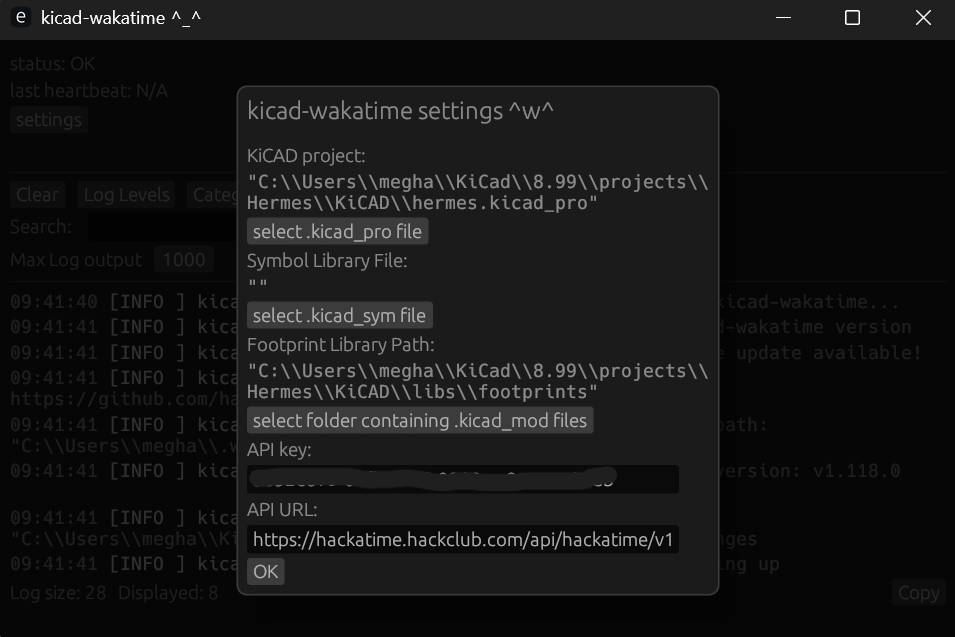The image size is (955, 637).
Task: Click into the API URL field
Action: point(462,540)
